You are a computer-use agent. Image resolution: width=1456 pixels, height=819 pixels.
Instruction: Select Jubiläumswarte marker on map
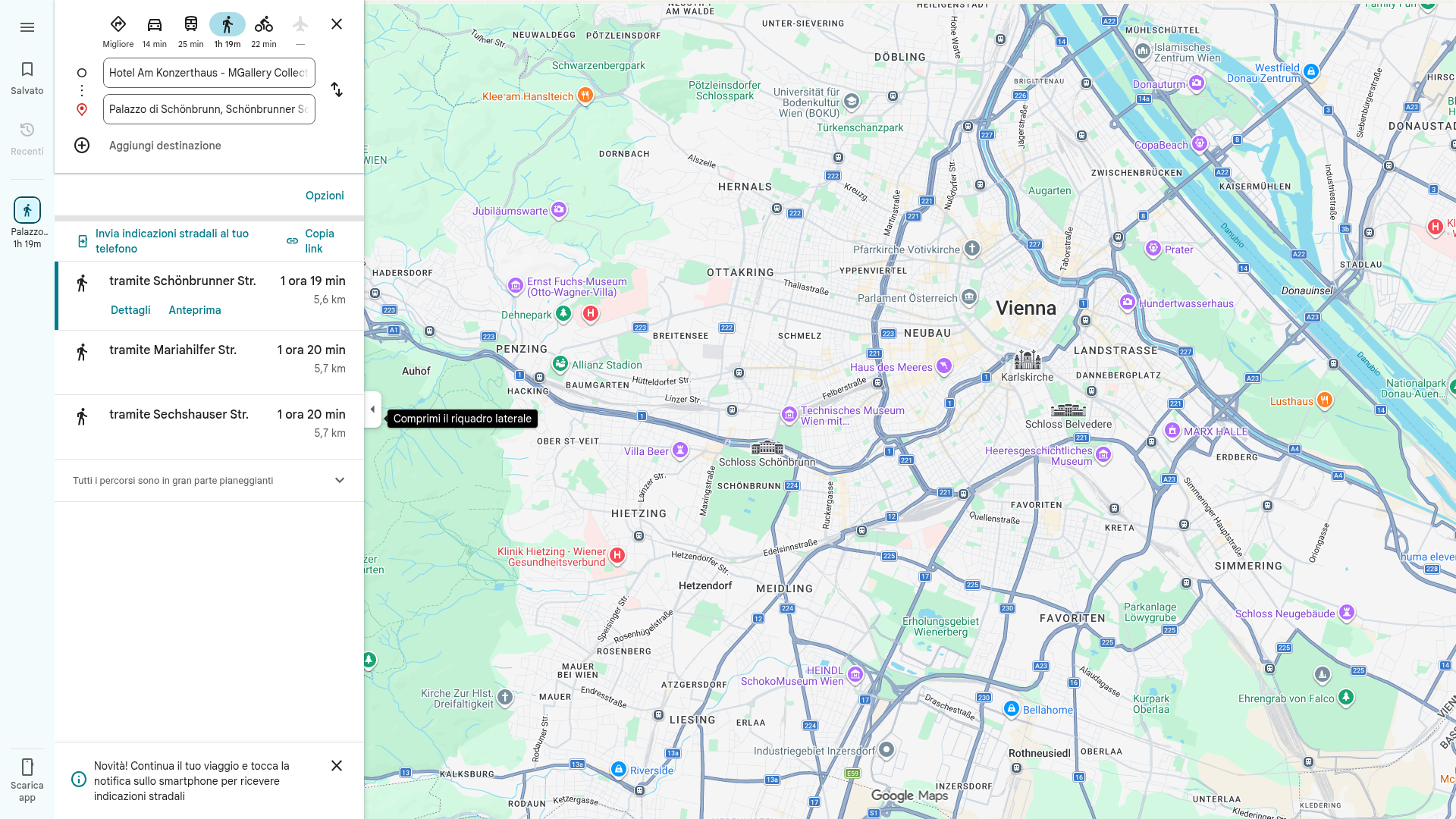pos(559,209)
